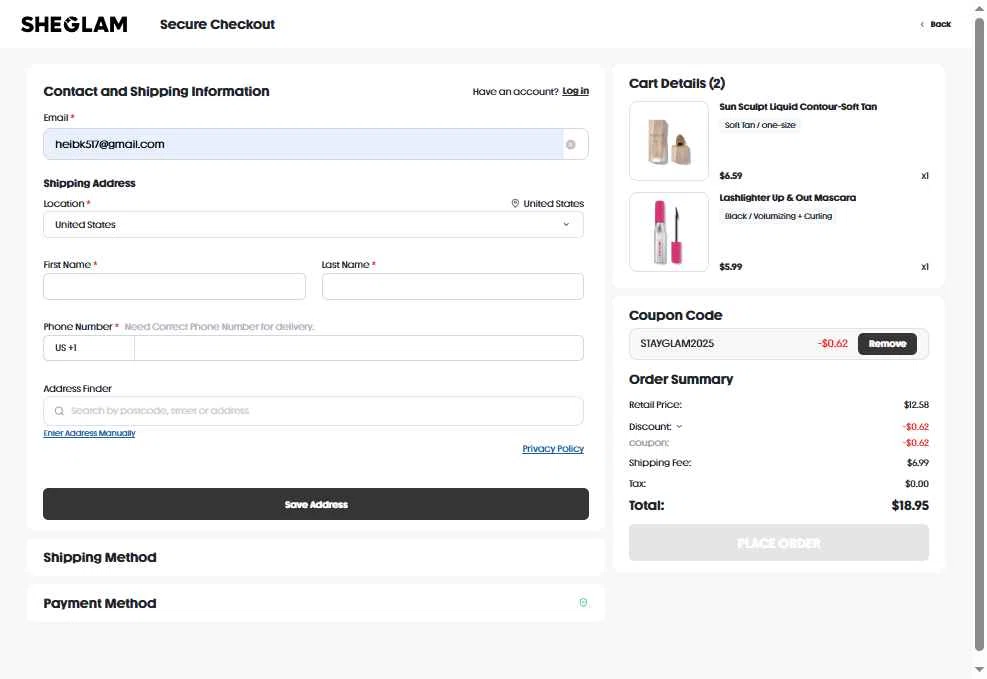Viewport: 987px width, 679px height.
Task: Click the Address Finder search box
Action: (313, 411)
